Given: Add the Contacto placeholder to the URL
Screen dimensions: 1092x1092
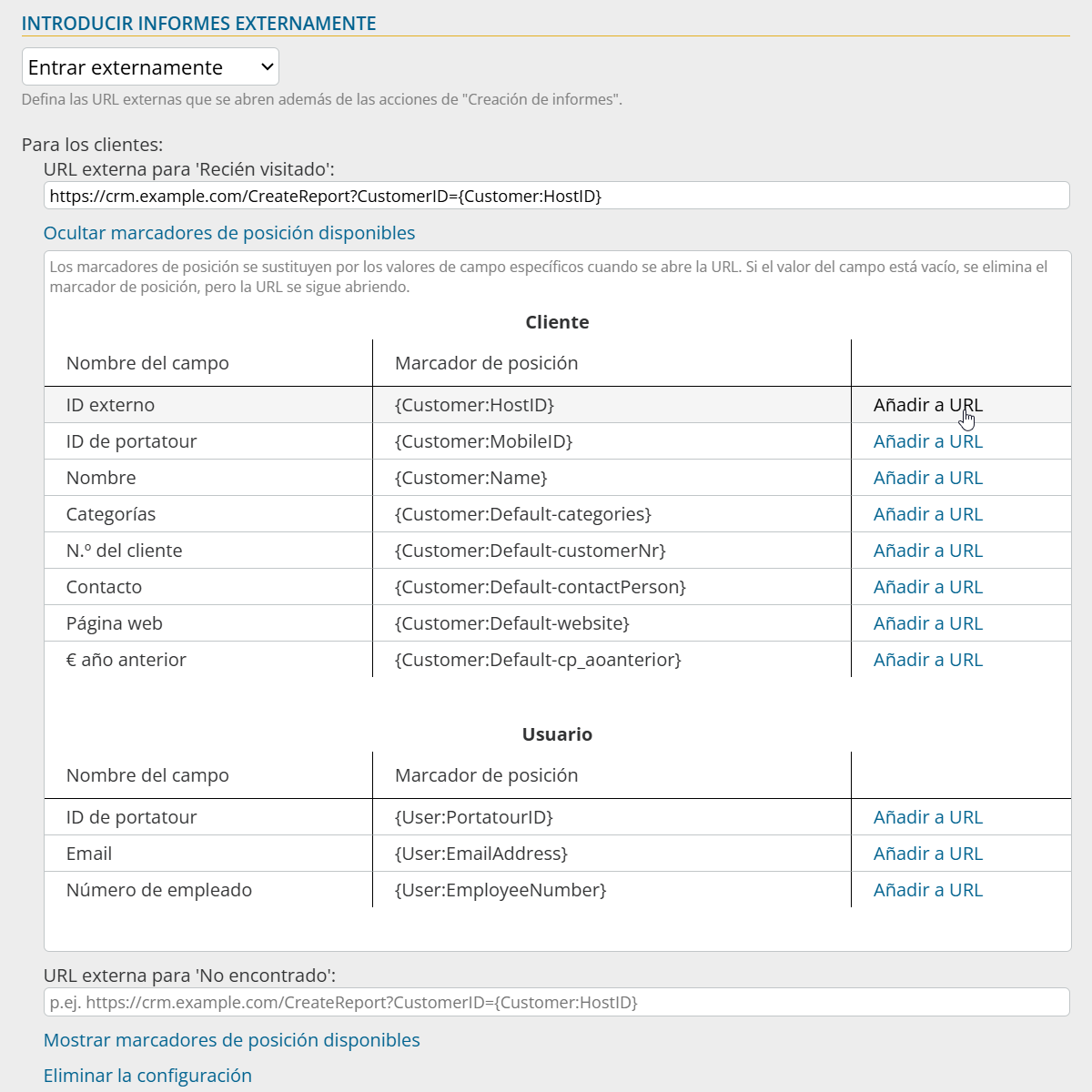Looking at the screenshot, I should point(927,587).
